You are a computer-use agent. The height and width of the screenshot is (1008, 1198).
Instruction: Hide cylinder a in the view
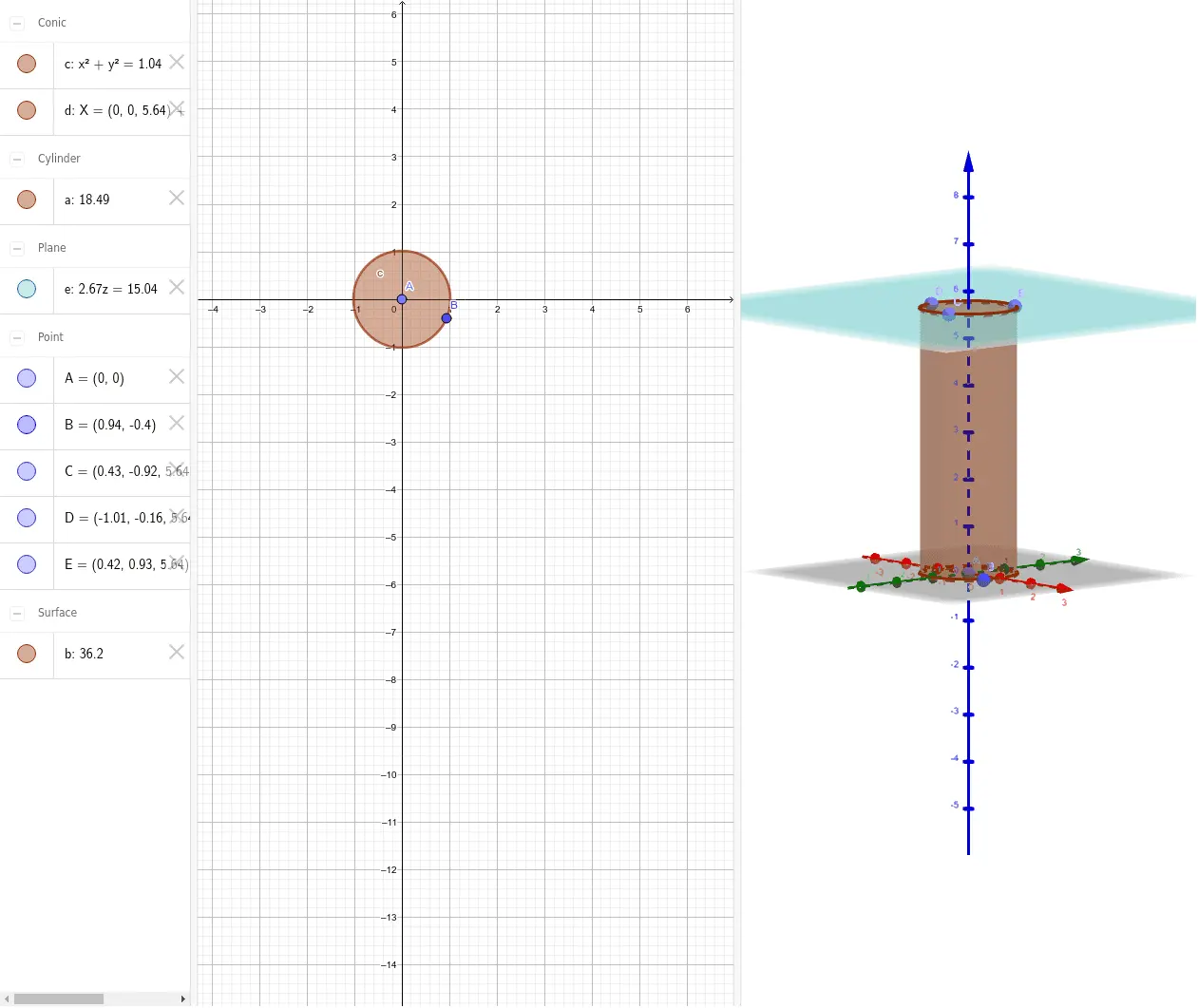click(x=27, y=200)
